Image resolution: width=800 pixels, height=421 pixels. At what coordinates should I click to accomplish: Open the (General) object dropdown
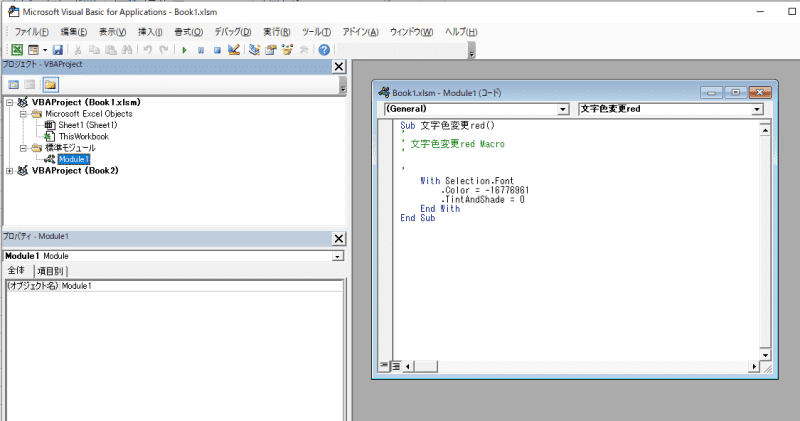tap(563, 109)
